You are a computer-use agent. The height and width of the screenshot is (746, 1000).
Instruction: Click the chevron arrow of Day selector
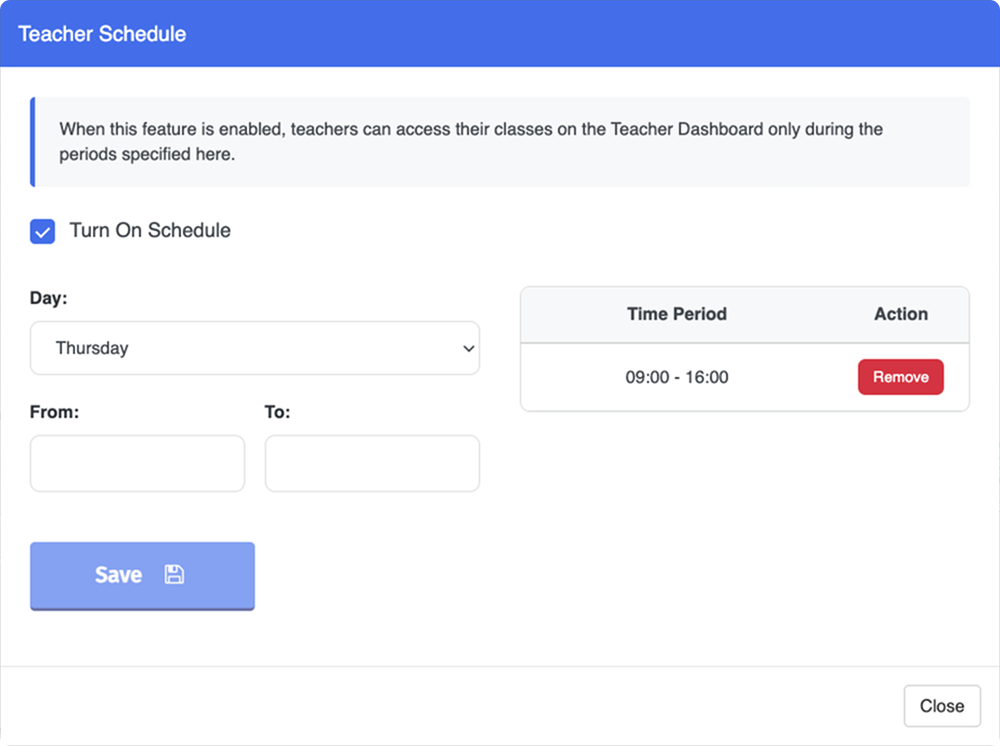pyautogui.click(x=469, y=349)
